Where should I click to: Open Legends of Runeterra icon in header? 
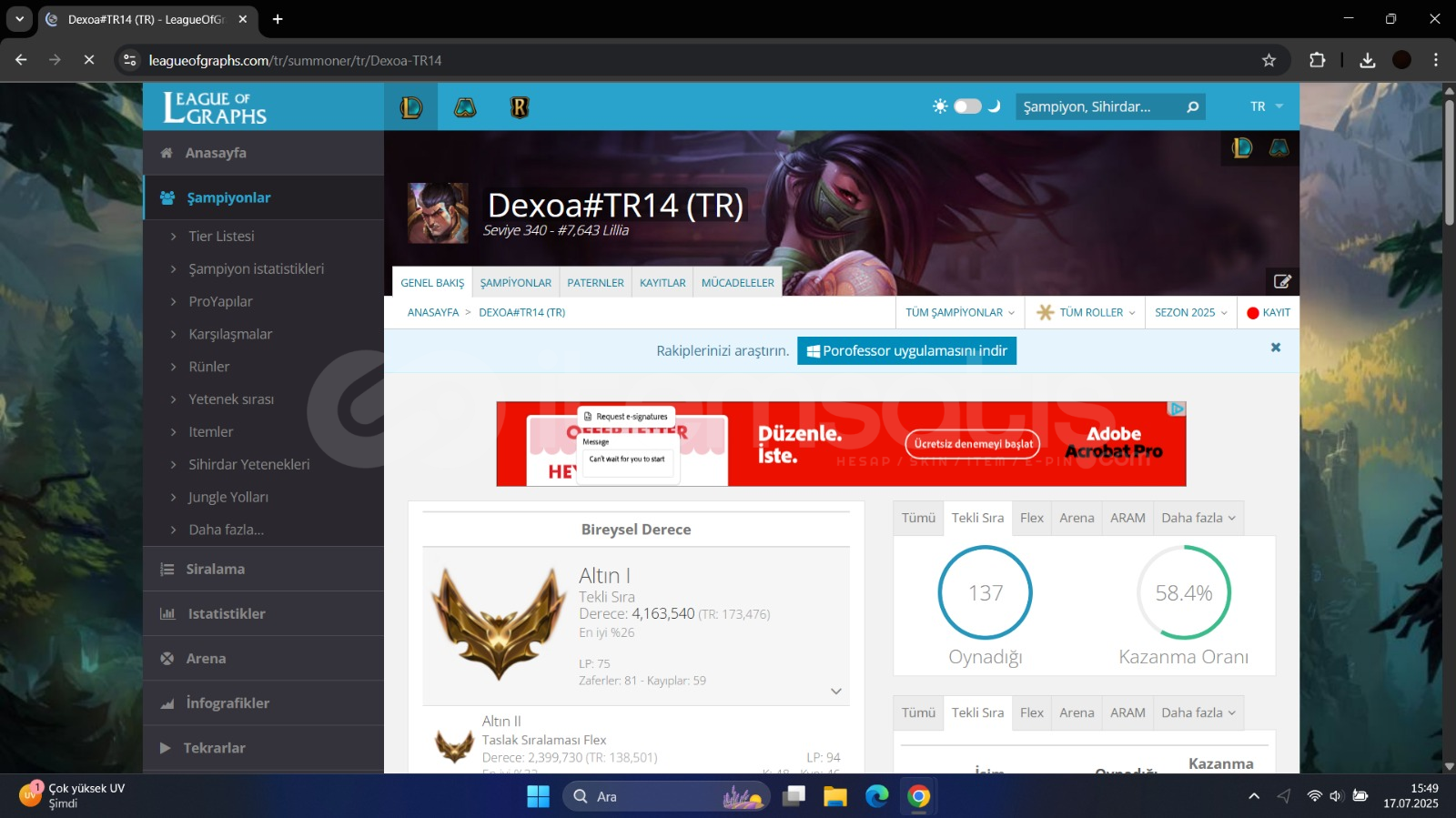520,107
